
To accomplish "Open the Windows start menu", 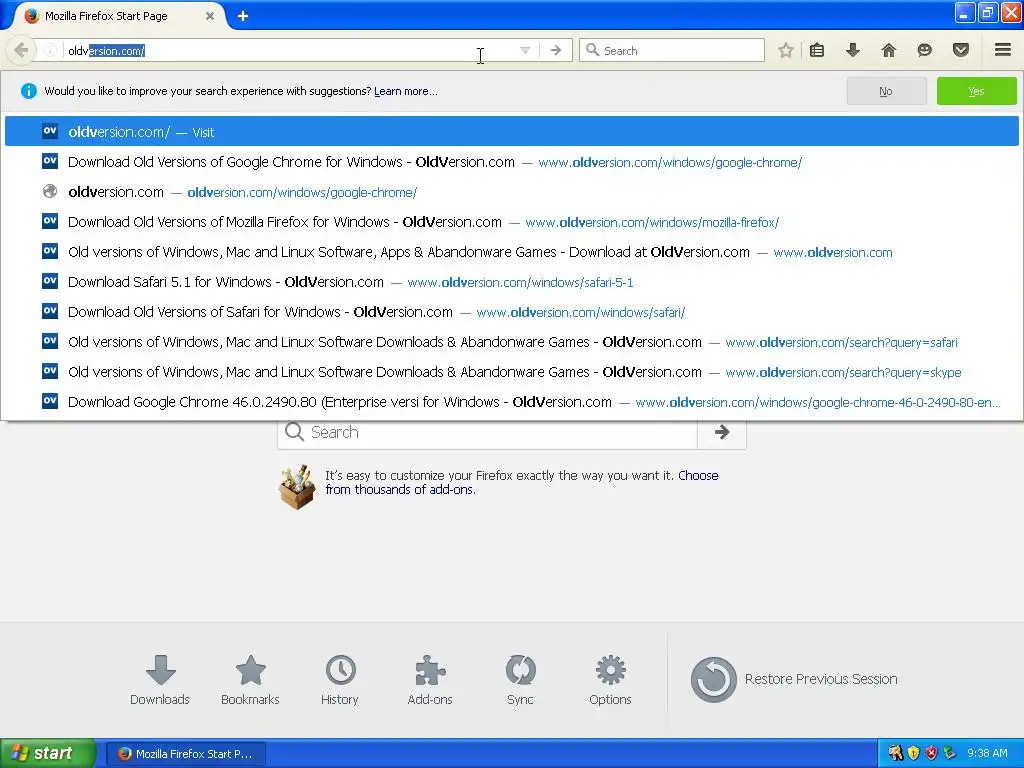I will 48,754.
